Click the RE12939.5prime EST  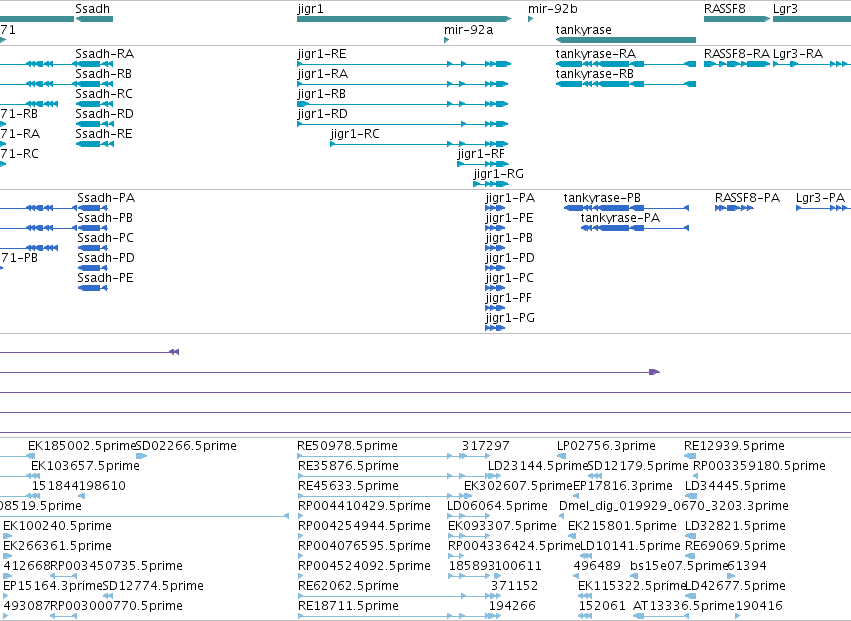688,456
